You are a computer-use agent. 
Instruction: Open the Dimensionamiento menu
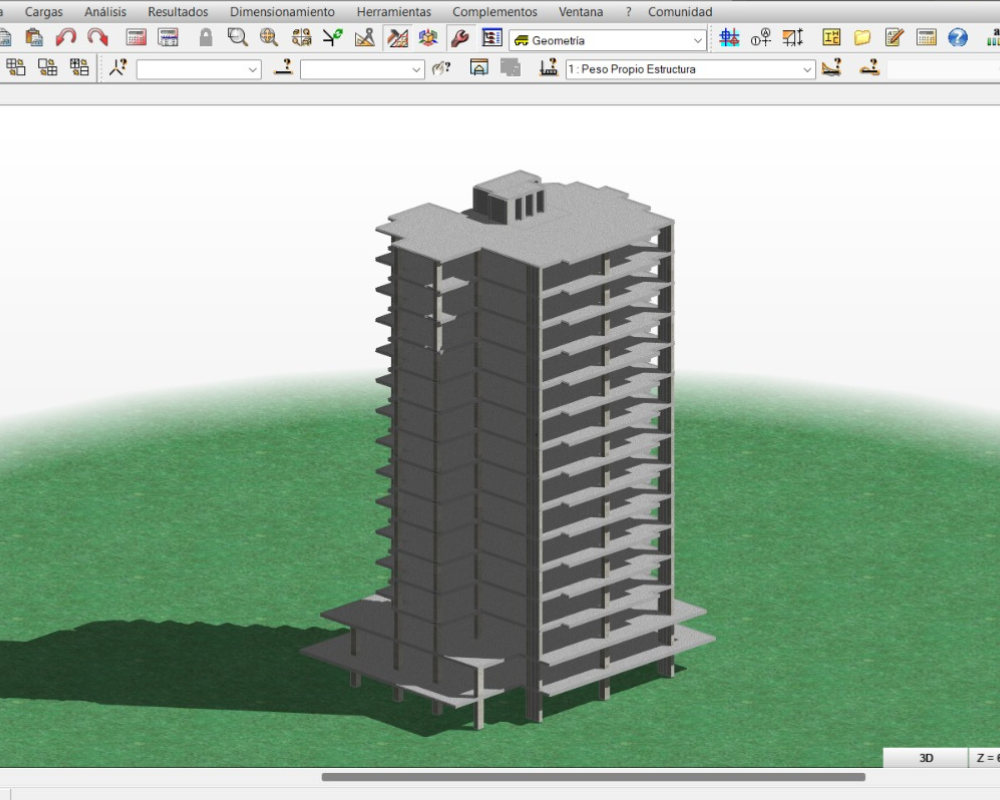tap(282, 12)
